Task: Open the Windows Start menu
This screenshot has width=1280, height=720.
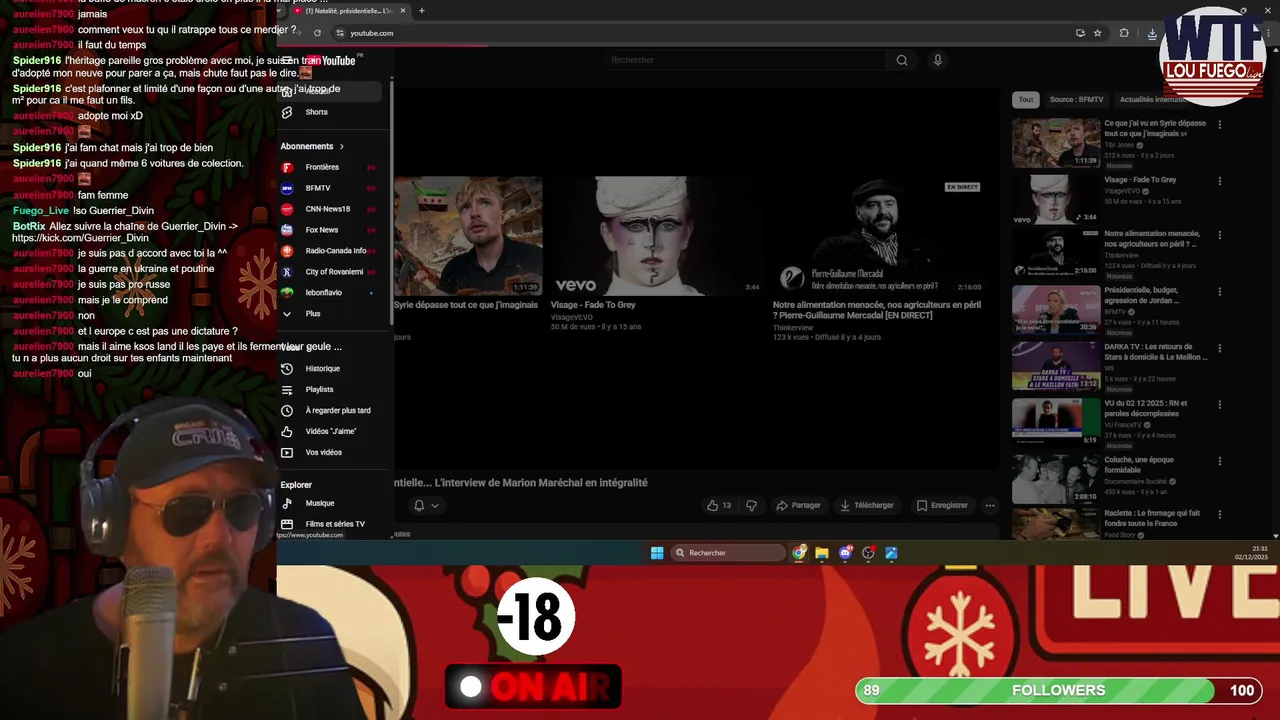Action: pyautogui.click(x=657, y=553)
